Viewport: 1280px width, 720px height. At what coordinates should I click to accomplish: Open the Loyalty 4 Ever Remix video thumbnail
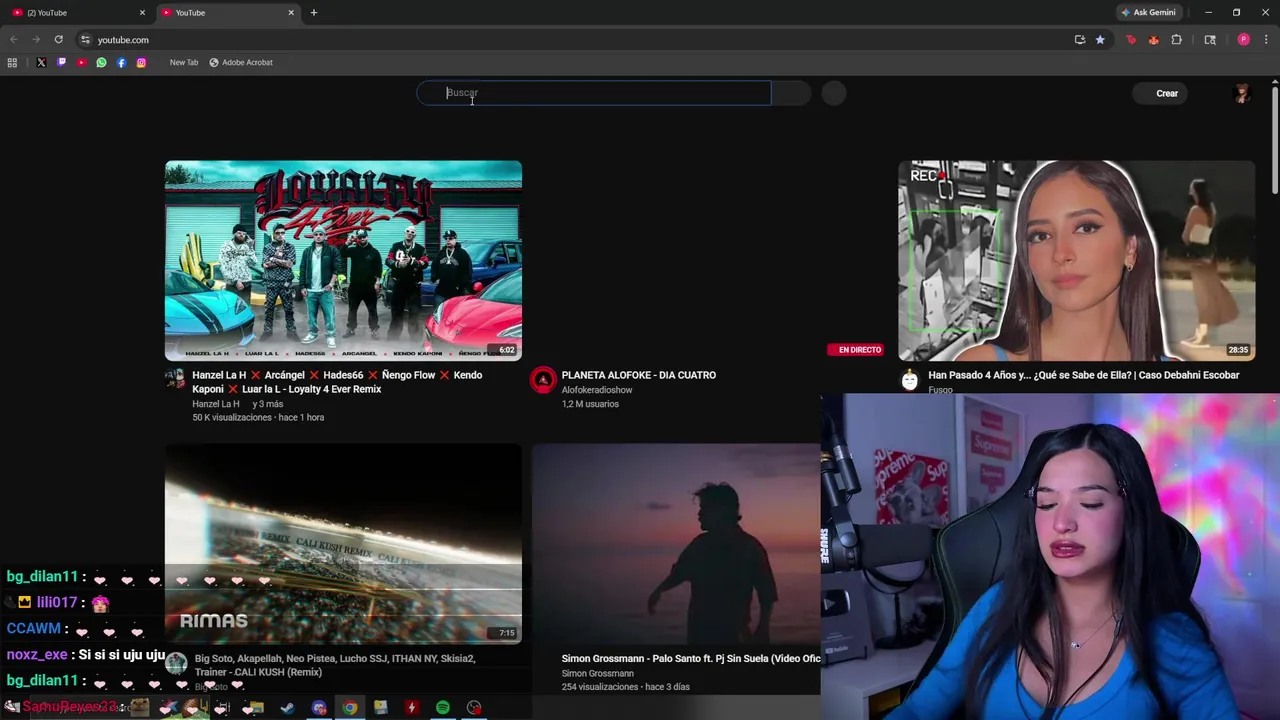[343, 261]
